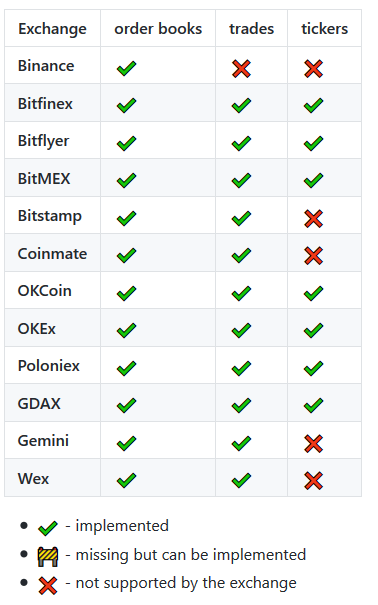378x605 pixels.
Task: Click green checkmark for Bitfinex order books
Action: point(127,105)
